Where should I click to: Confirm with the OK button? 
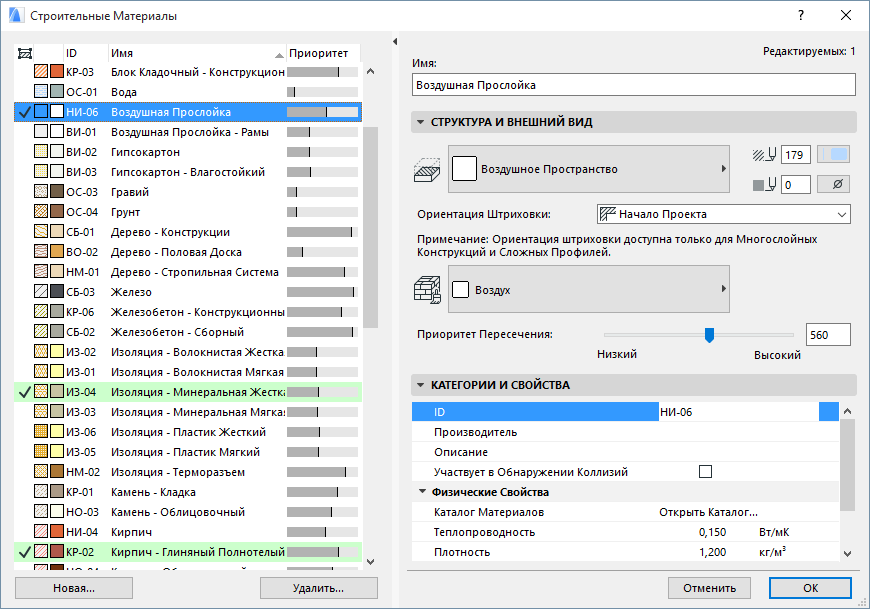pyautogui.click(x=810, y=588)
